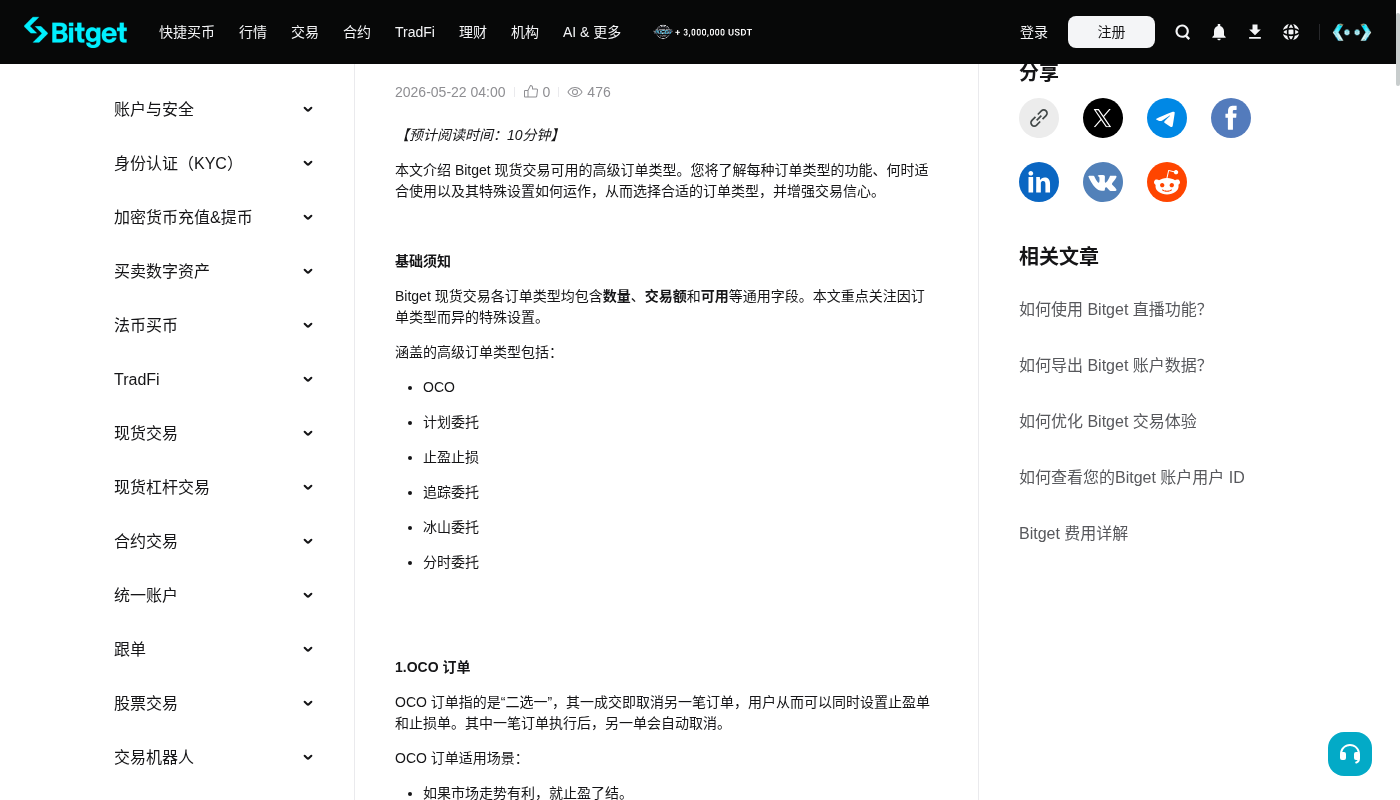Screen dimensions: 1400x800
Task: Open the TradFi top menu
Action: (415, 32)
